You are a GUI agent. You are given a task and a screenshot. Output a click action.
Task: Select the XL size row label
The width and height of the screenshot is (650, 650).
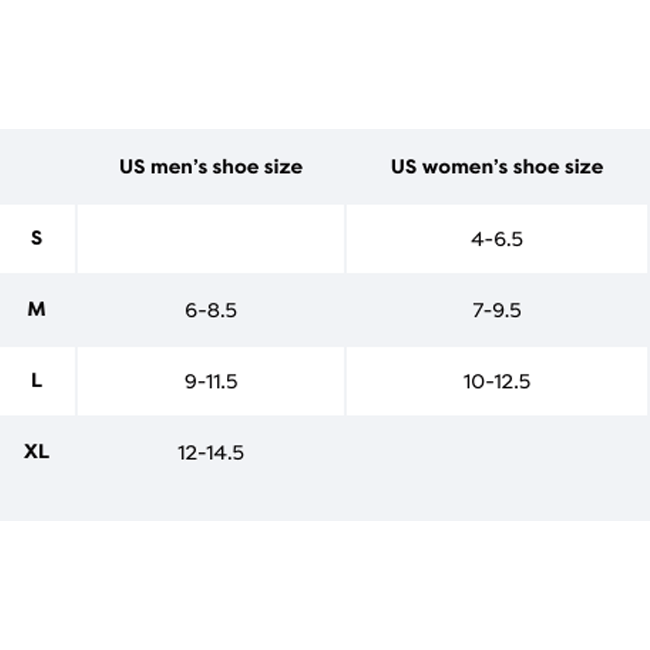pos(37,452)
